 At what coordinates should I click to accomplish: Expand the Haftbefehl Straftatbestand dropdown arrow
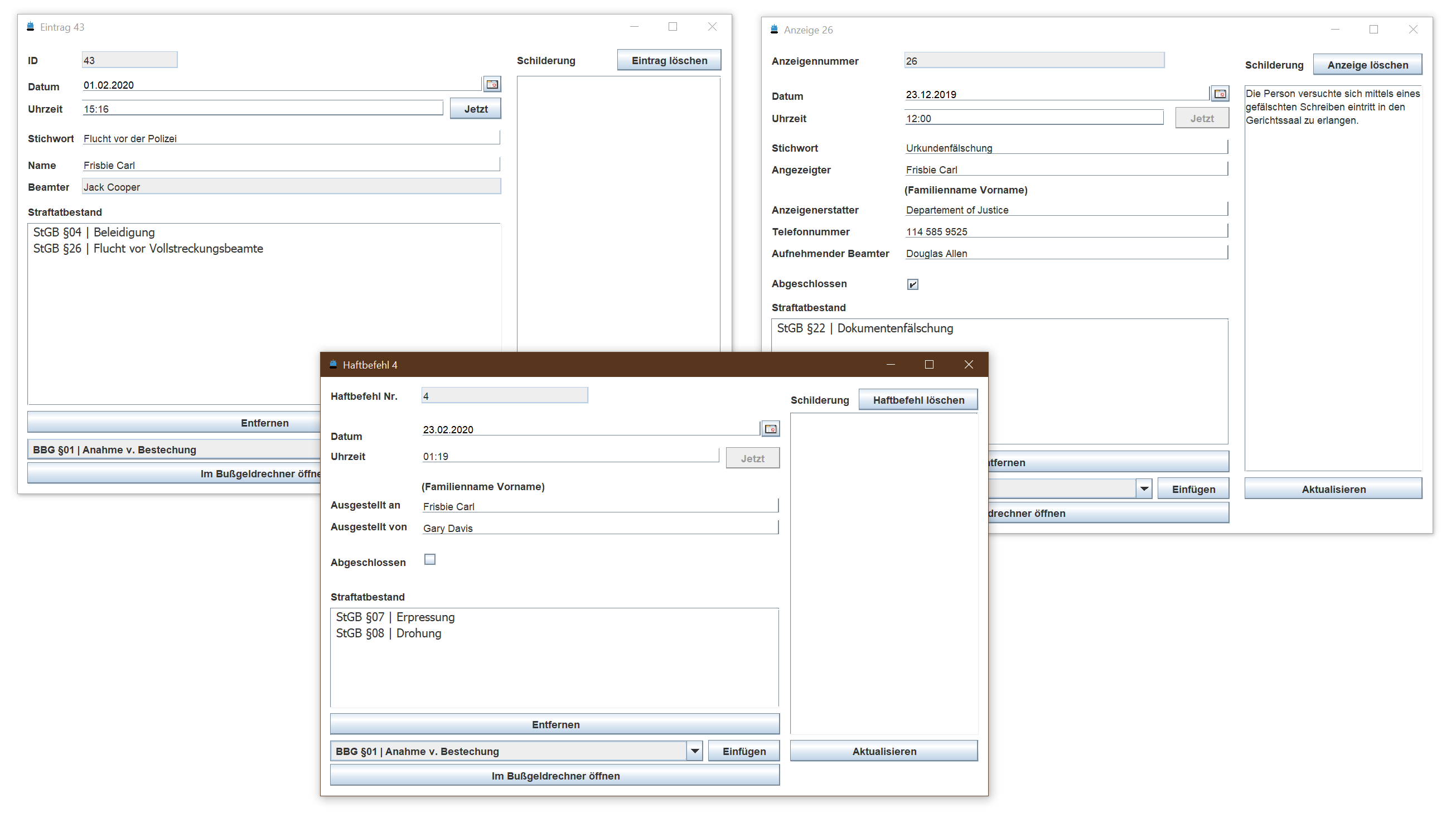695,751
